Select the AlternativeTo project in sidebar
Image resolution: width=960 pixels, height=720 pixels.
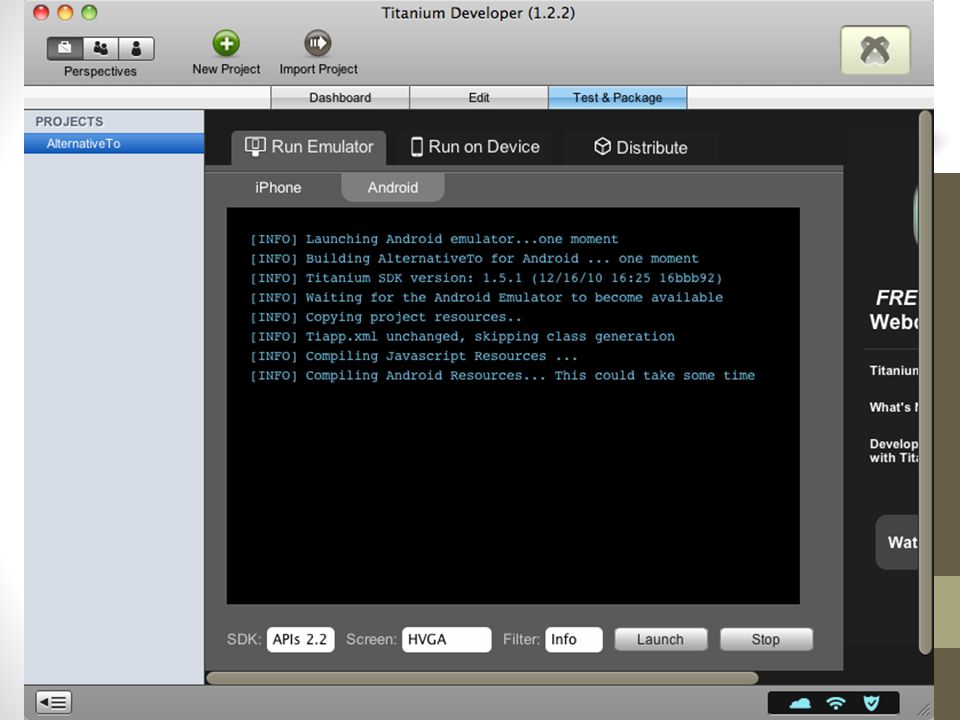114,143
